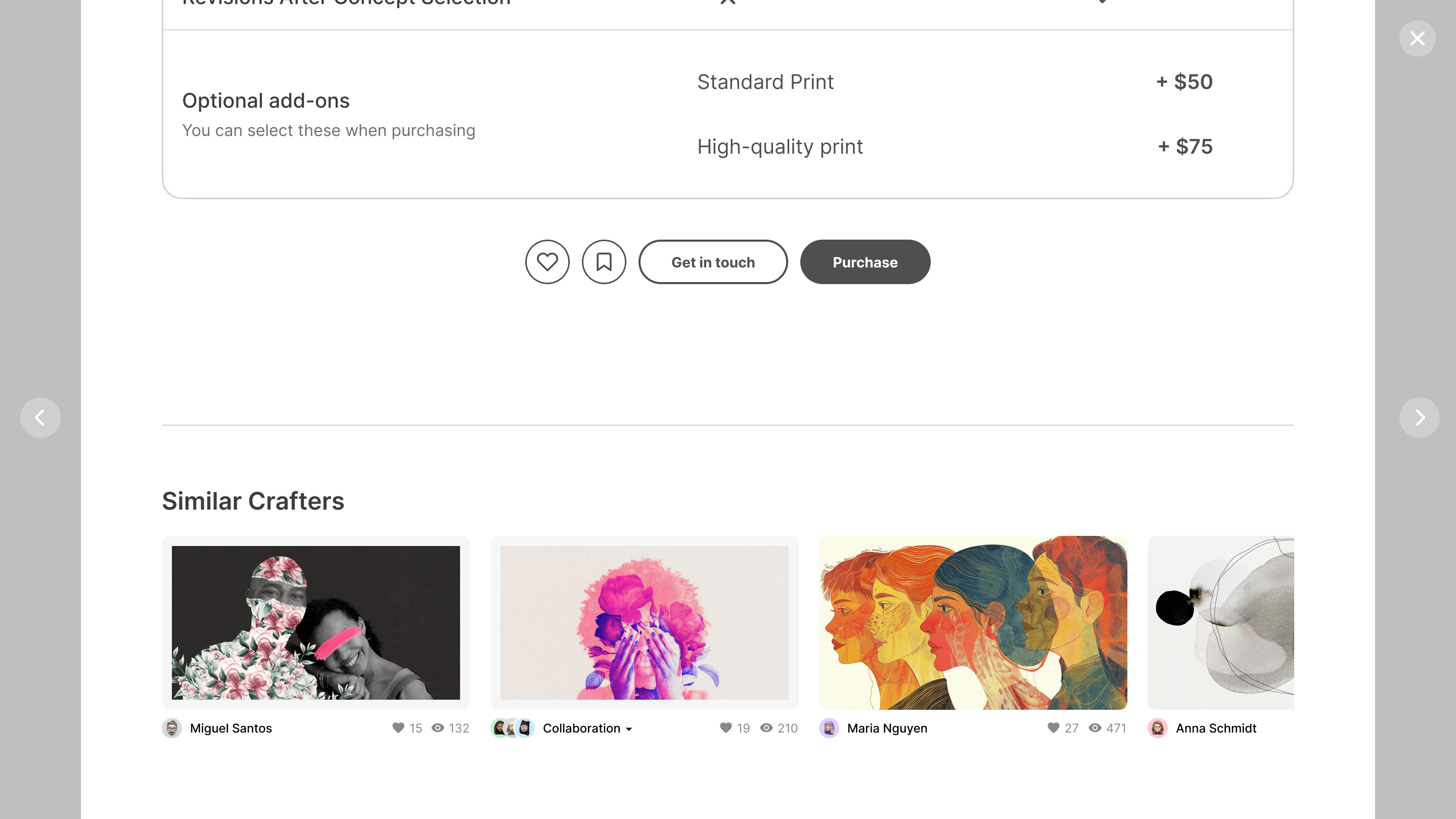Click the heart icon on Maria Nguyen card
Image resolution: width=1456 pixels, height=819 pixels.
coord(1054,728)
